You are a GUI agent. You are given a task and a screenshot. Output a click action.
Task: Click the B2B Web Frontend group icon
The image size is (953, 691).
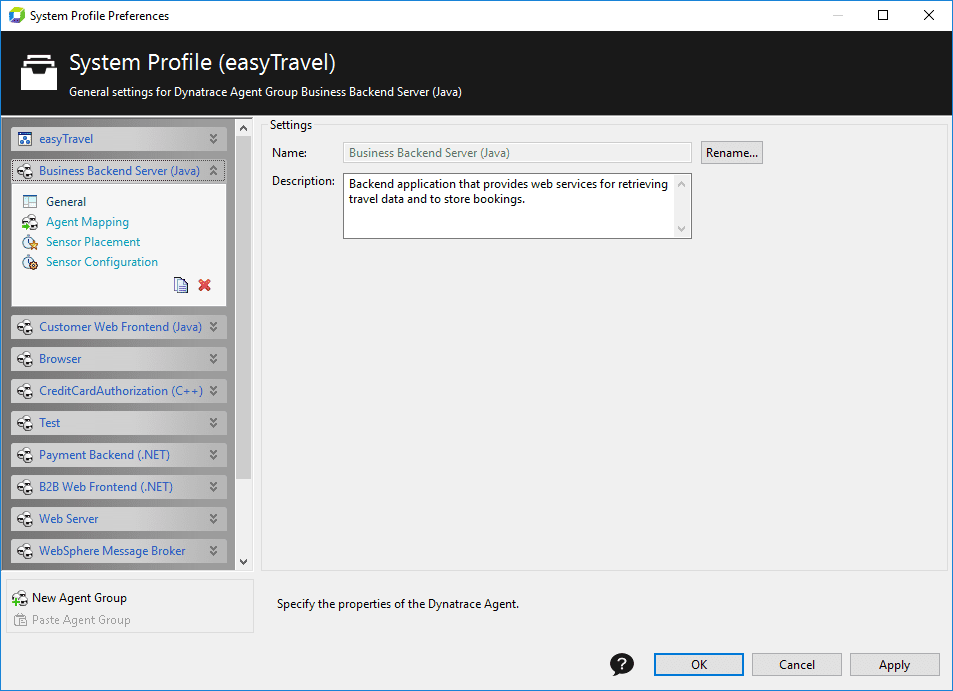coord(25,487)
